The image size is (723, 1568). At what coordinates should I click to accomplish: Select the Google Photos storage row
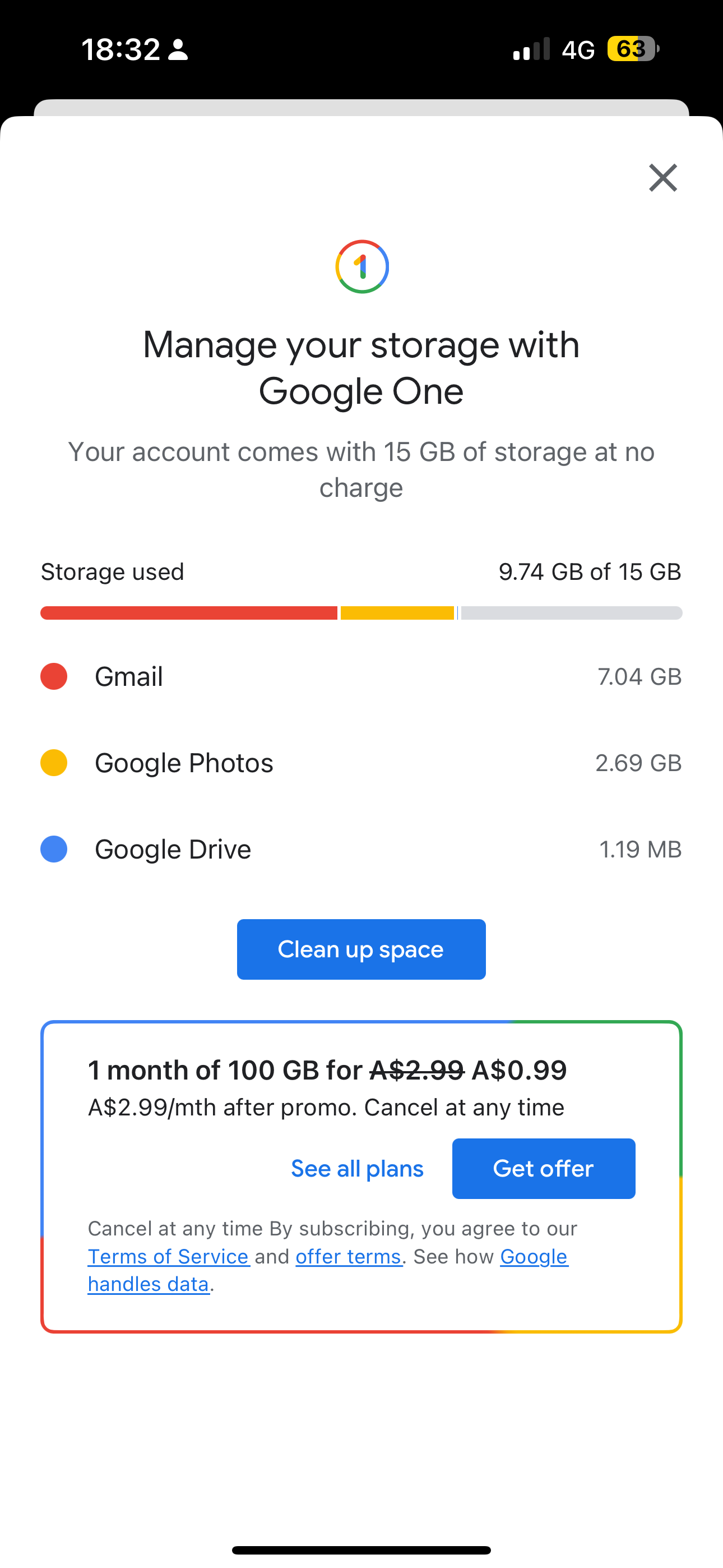(361, 763)
